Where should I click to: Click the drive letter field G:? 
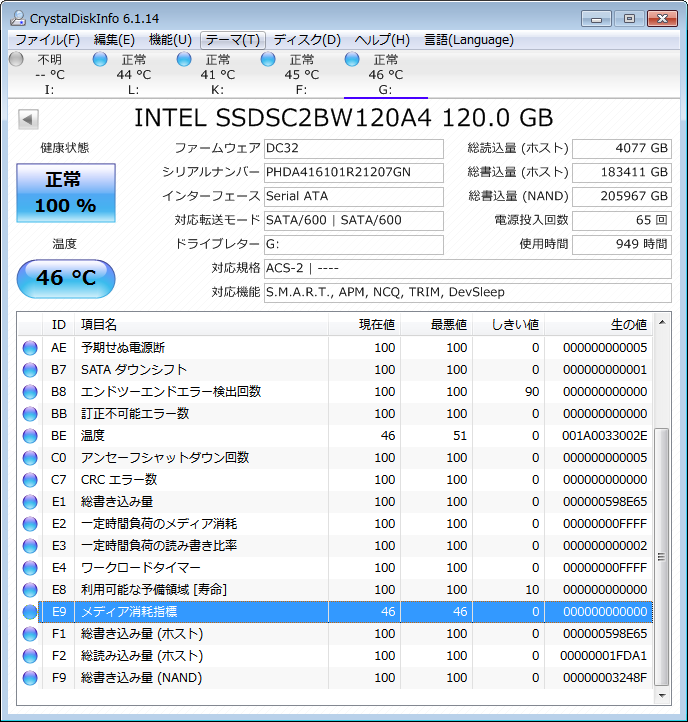(x=354, y=245)
